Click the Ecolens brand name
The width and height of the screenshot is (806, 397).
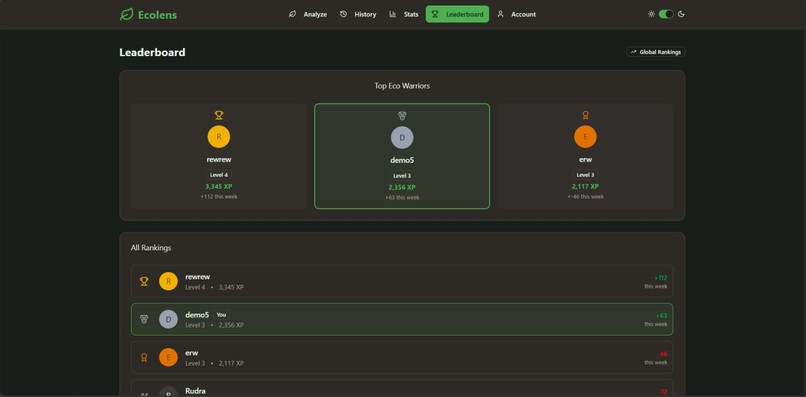[x=157, y=15]
